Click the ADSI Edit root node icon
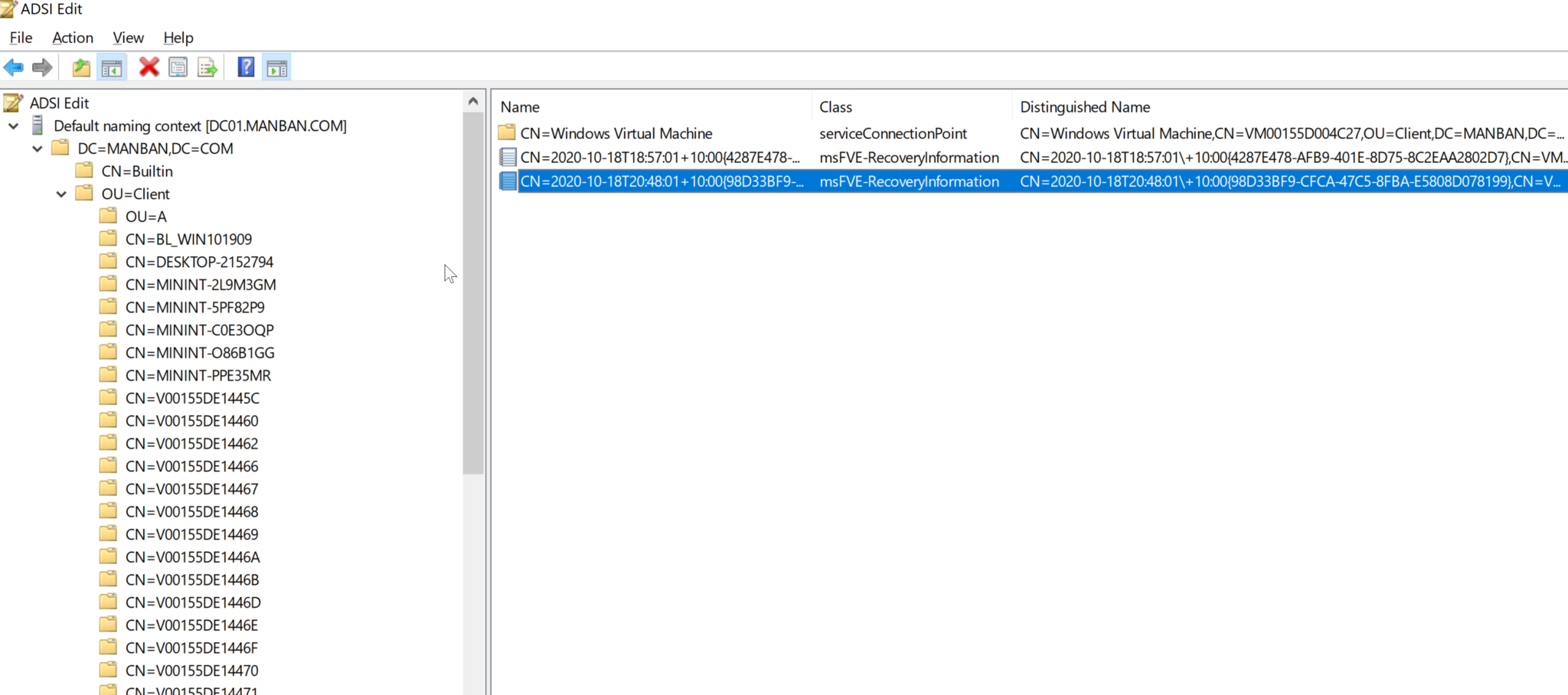This screenshot has height=695, width=1568. coord(13,103)
